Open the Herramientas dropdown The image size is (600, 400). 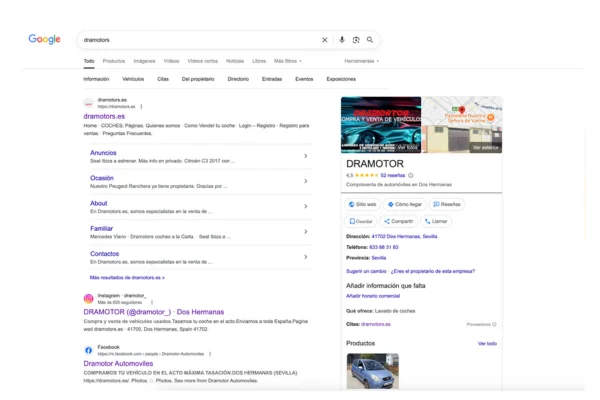(x=361, y=61)
